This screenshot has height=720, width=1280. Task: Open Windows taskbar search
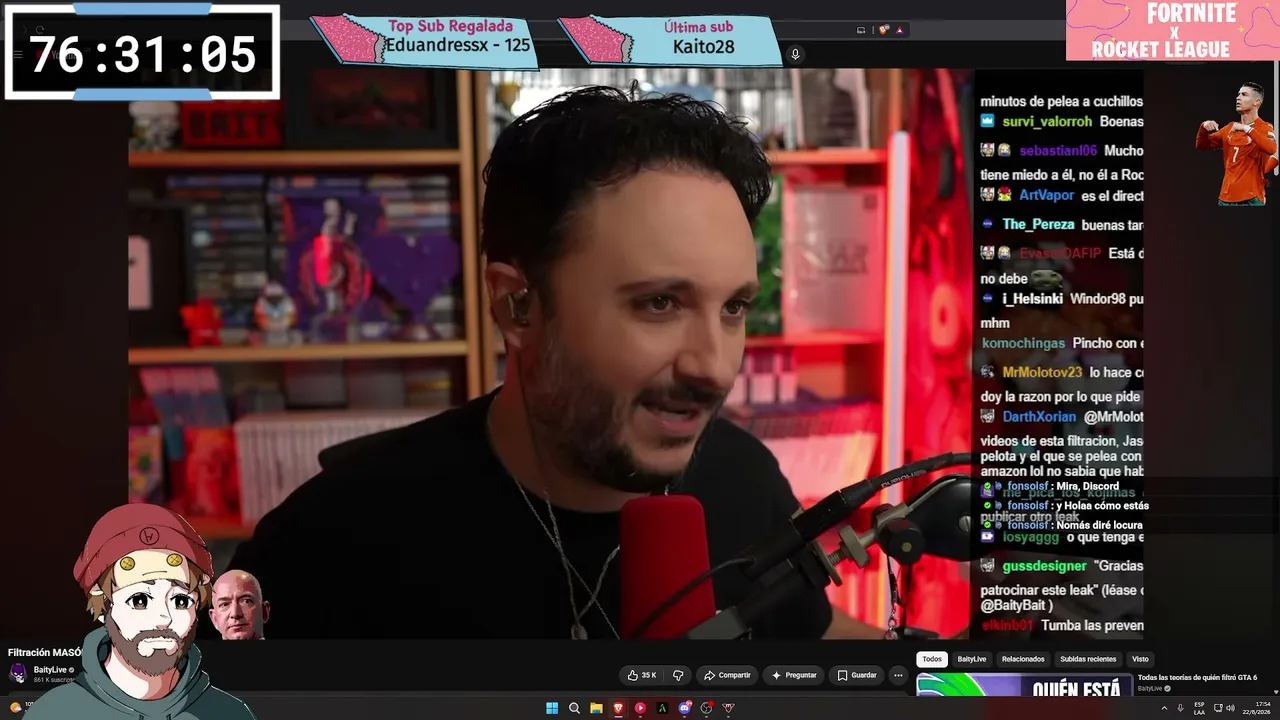[574, 708]
